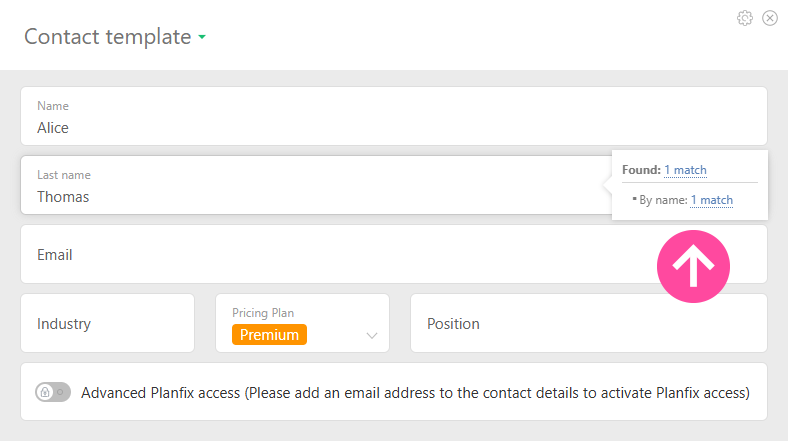Image resolution: width=788 pixels, height=441 pixels.
Task: Click the Advanced Planfix access label text
Action: [x=415, y=393]
